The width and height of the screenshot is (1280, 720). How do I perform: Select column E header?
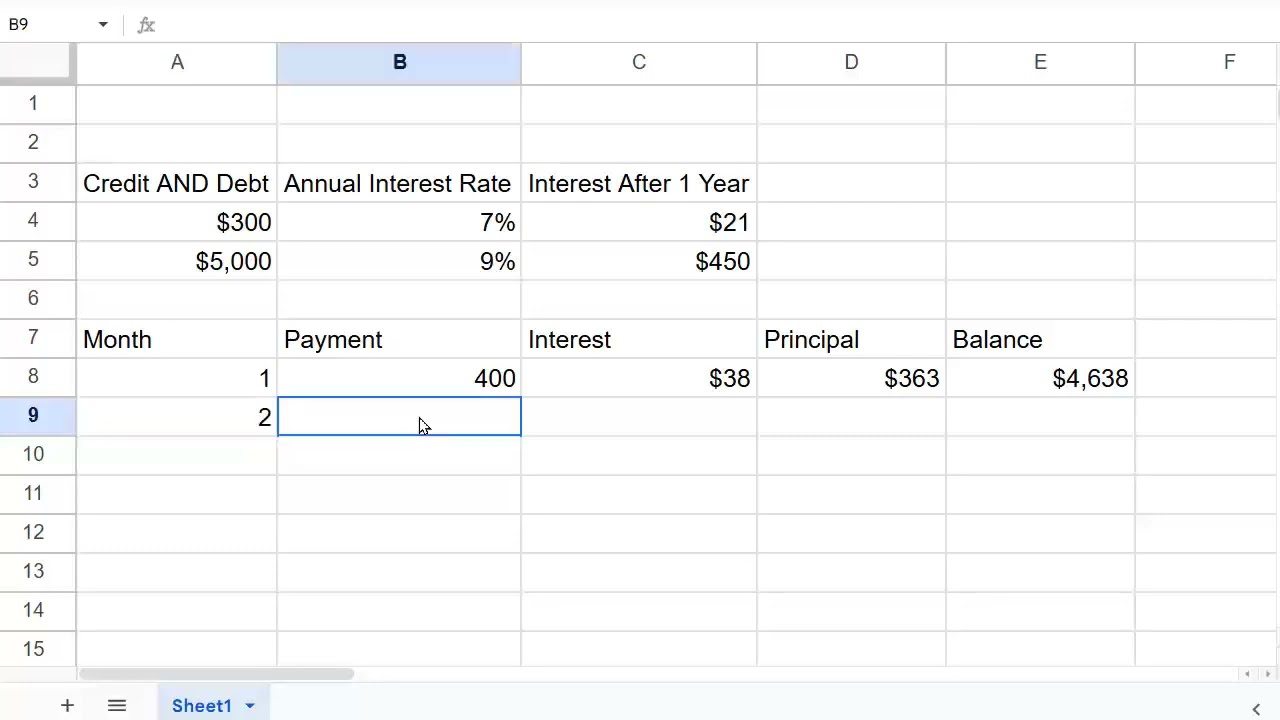(1040, 63)
